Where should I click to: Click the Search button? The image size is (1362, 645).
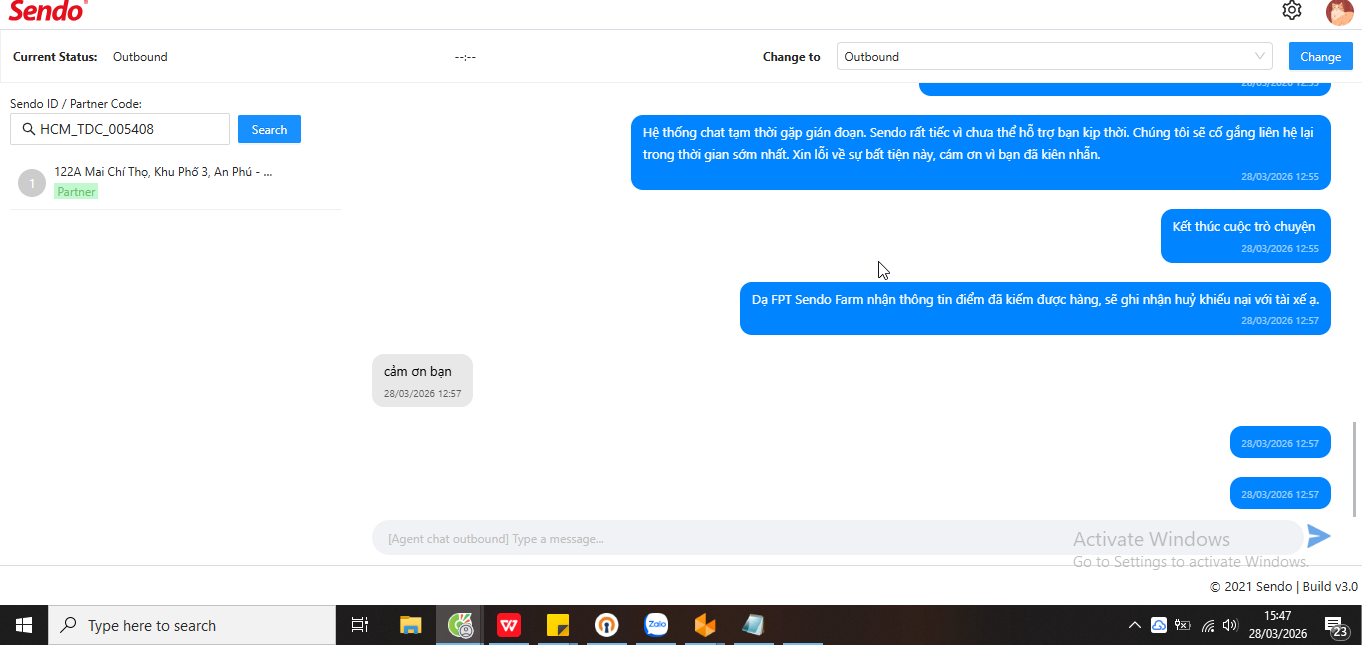269,129
